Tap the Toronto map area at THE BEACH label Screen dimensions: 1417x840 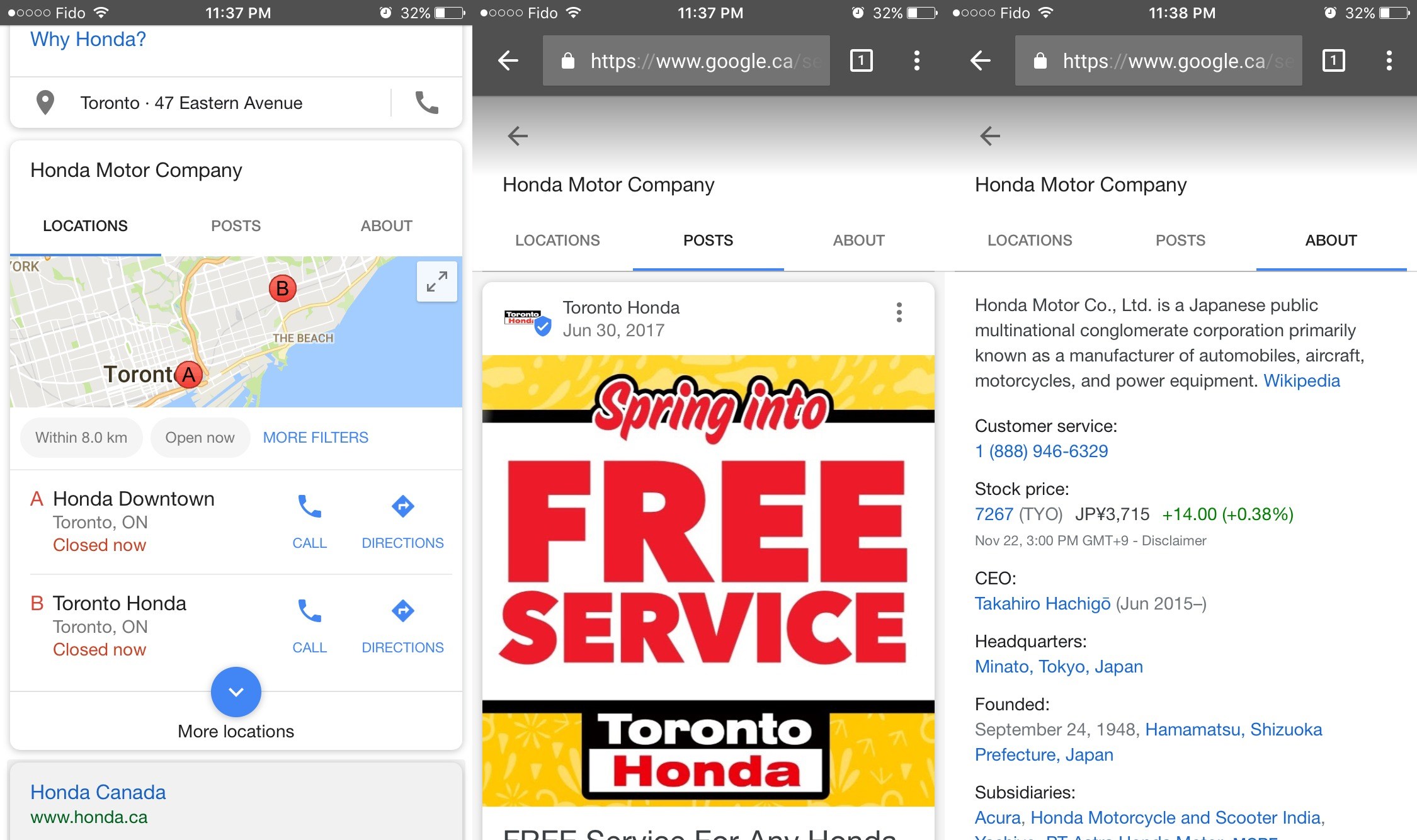point(303,338)
